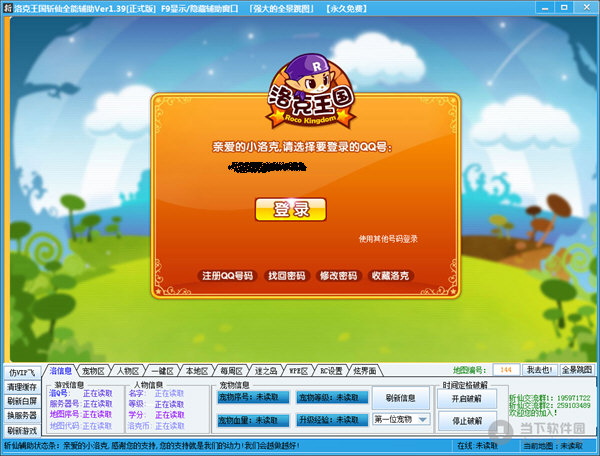Viewport: 600px width, 456px height.
Task: Click the 服务器号 正在读取 row
Action: (x=81, y=404)
